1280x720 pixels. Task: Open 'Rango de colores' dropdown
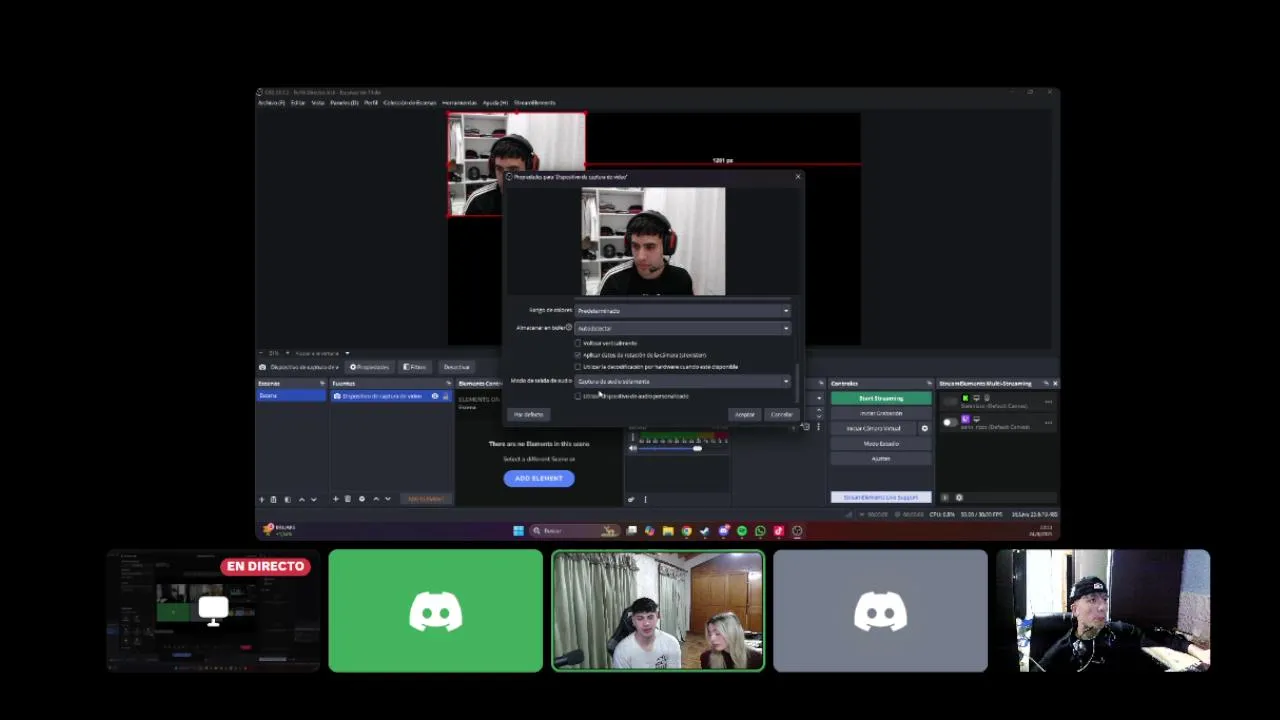point(682,311)
